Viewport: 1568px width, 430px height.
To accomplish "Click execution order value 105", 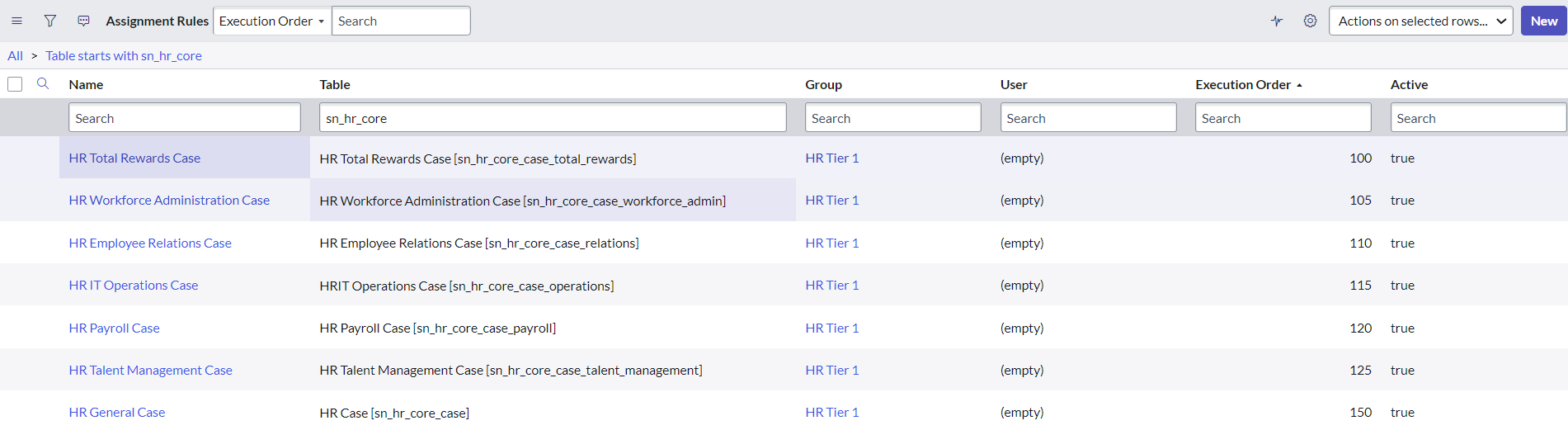I will [1360, 200].
